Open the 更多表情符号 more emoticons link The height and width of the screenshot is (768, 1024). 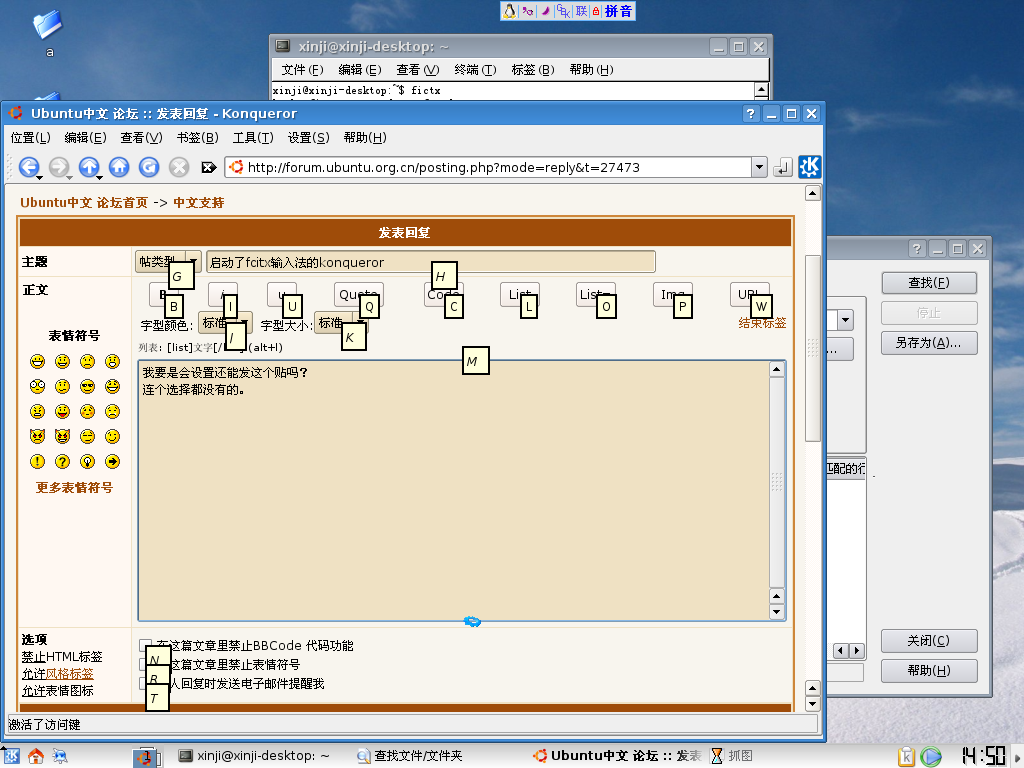pyautogui.click(x=74, y=487)
